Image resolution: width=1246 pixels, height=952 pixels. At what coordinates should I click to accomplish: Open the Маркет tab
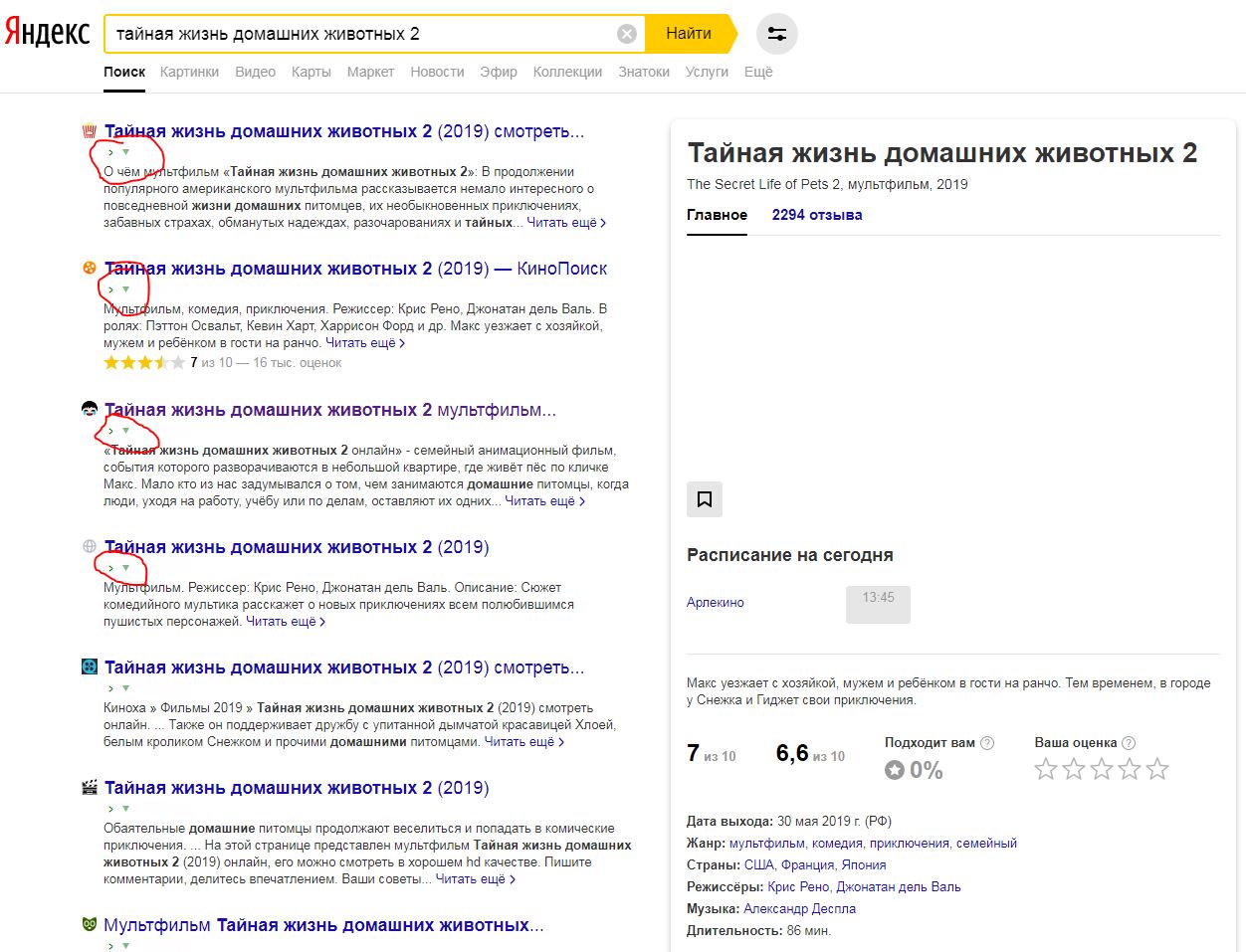click(x=370, y=72)
